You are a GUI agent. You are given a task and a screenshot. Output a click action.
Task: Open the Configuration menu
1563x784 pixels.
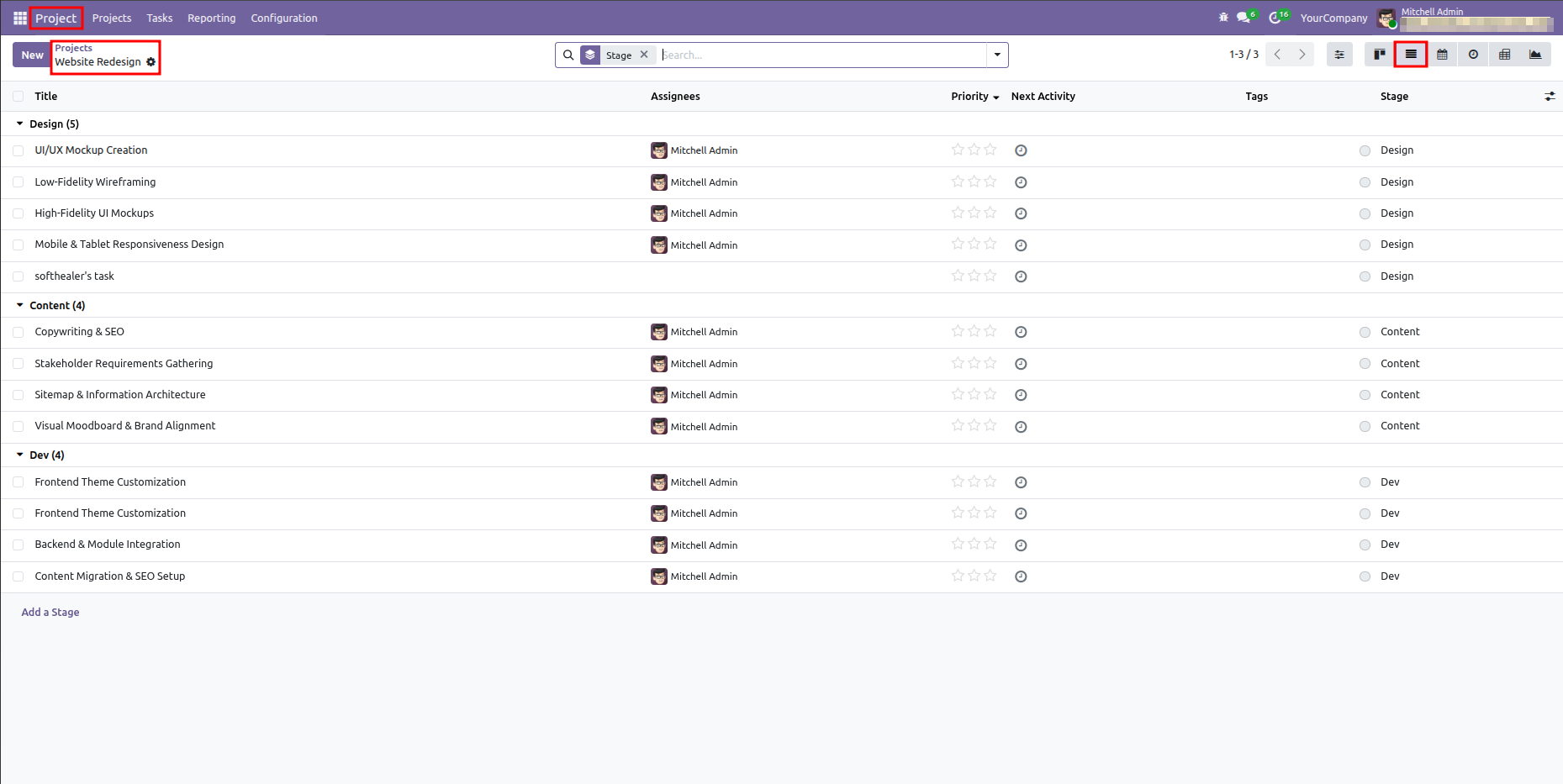click(x=284, y=18)
